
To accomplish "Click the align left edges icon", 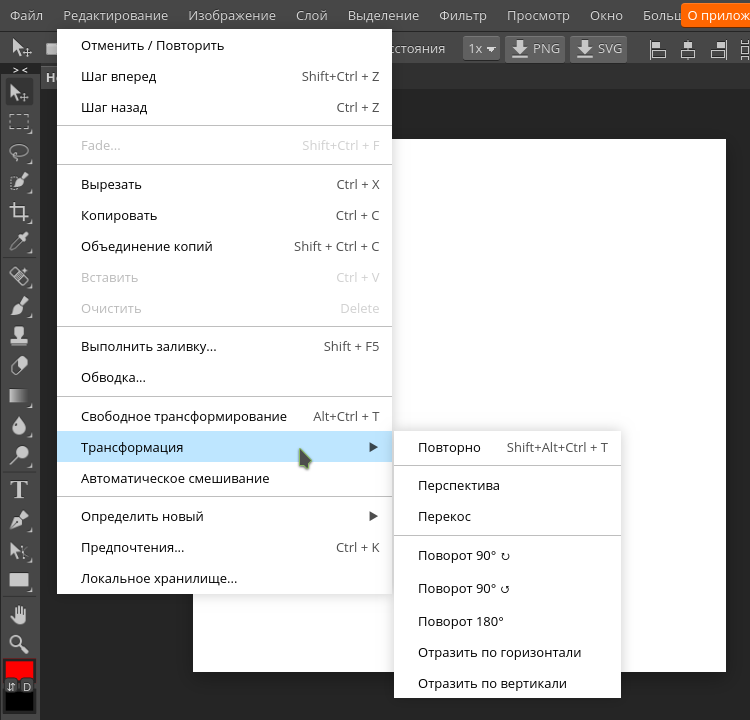I will [658, 49].
